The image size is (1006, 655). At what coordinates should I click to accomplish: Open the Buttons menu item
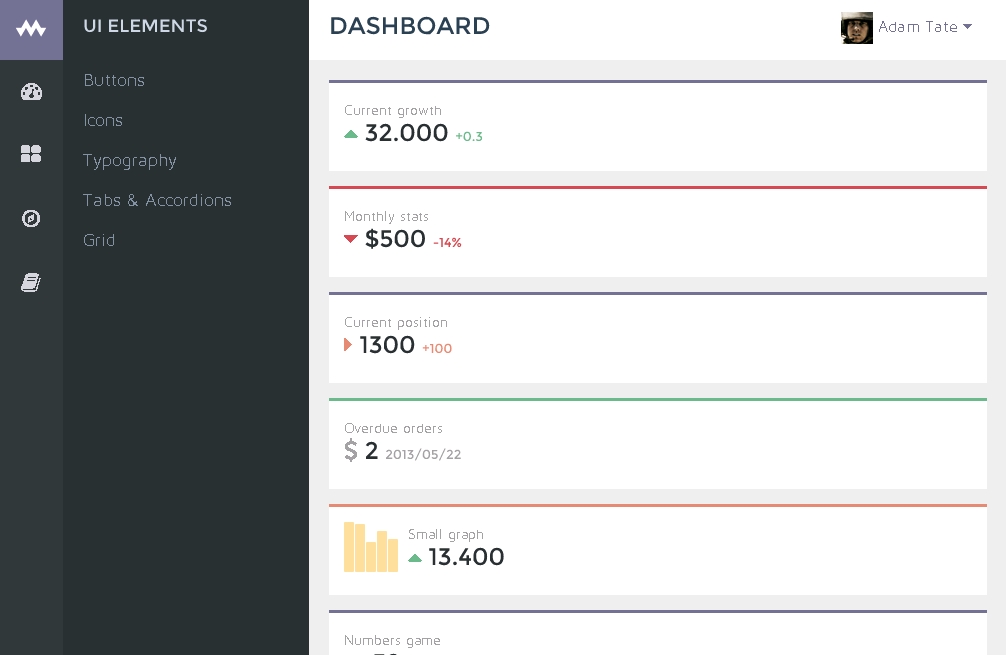[114, 80]
